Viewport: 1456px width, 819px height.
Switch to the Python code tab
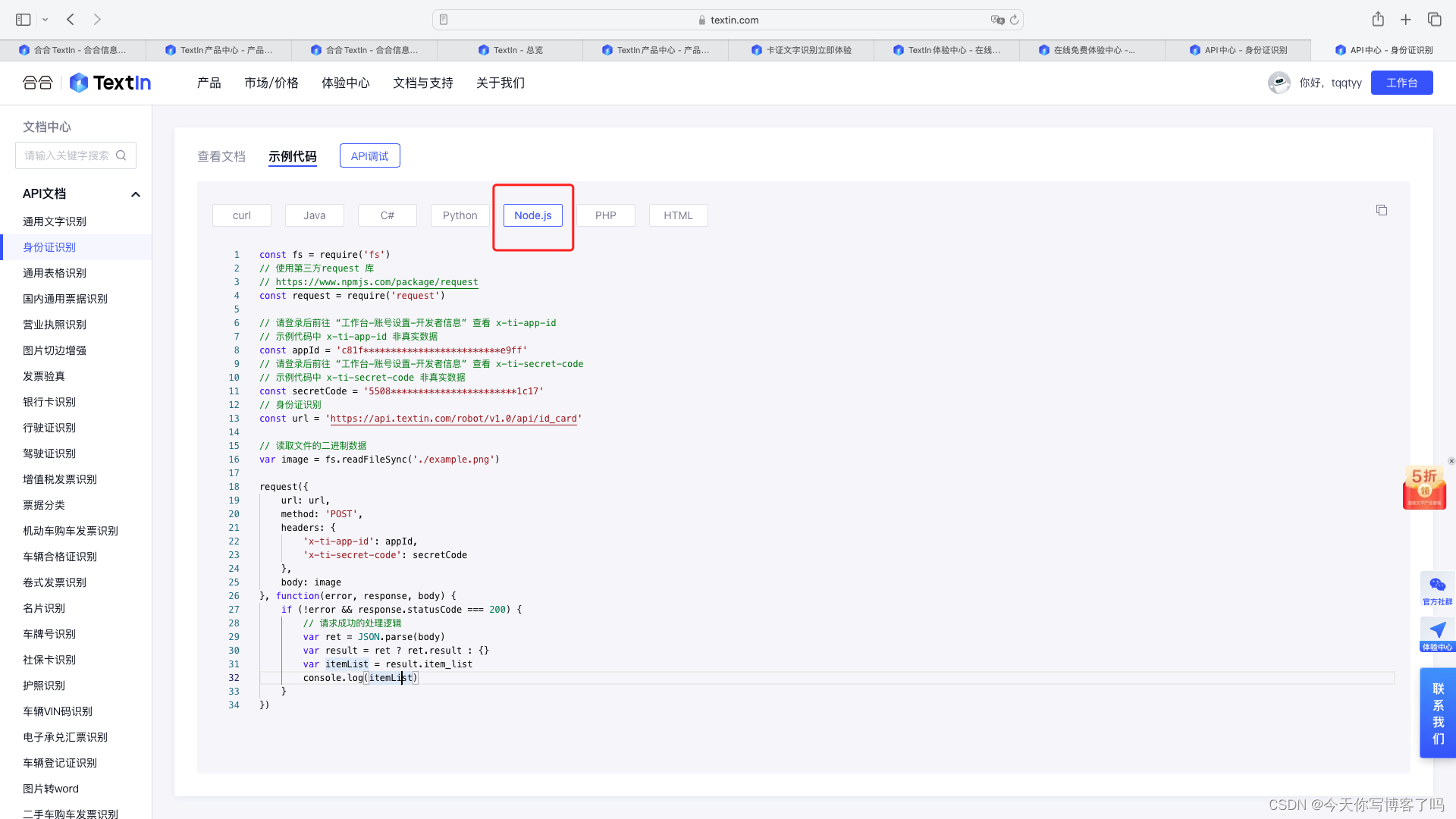click(x=460, y=215)
